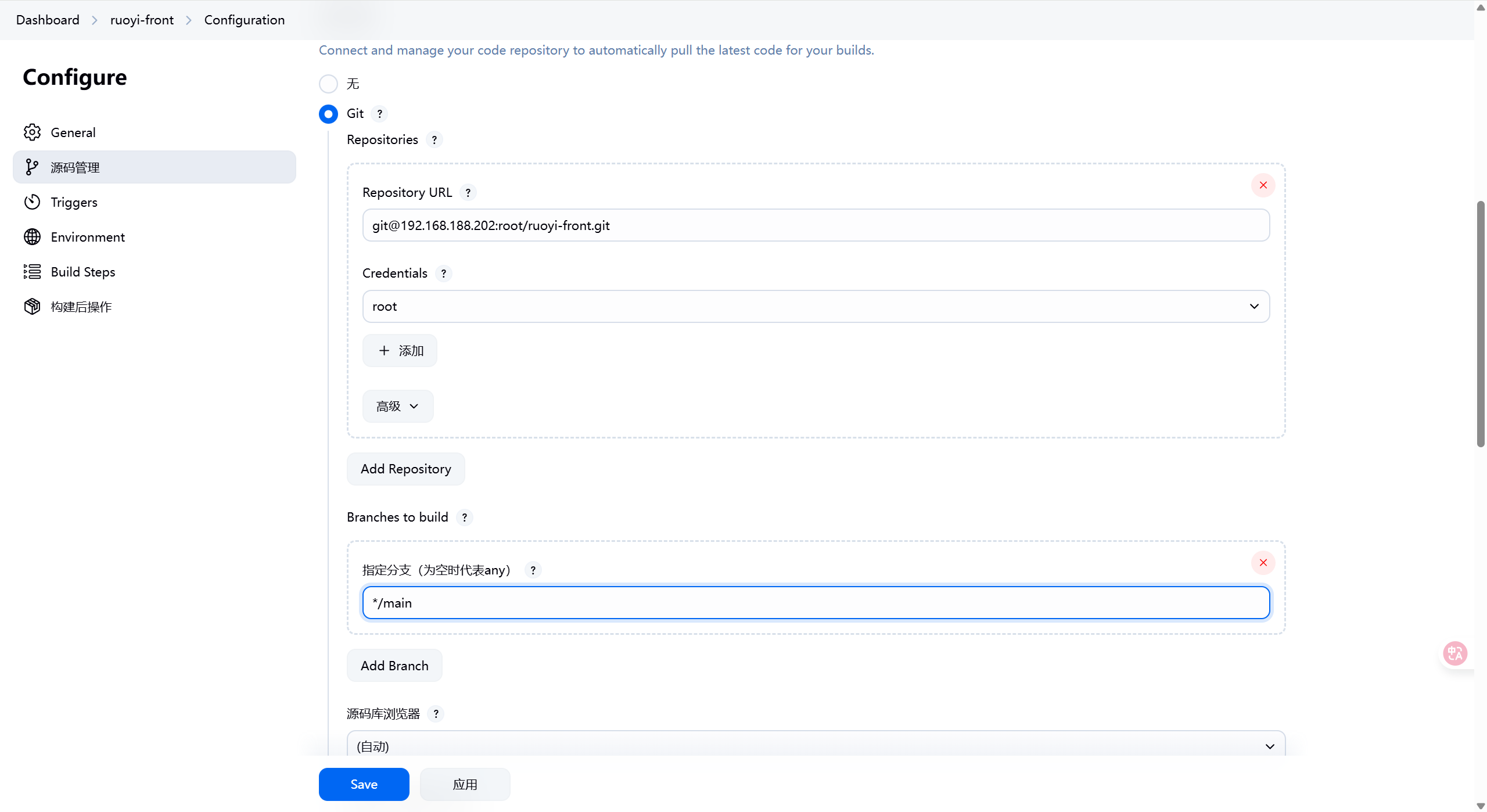
Task: Click the red X removing the branch specifier
Action: click(1263, 563)
